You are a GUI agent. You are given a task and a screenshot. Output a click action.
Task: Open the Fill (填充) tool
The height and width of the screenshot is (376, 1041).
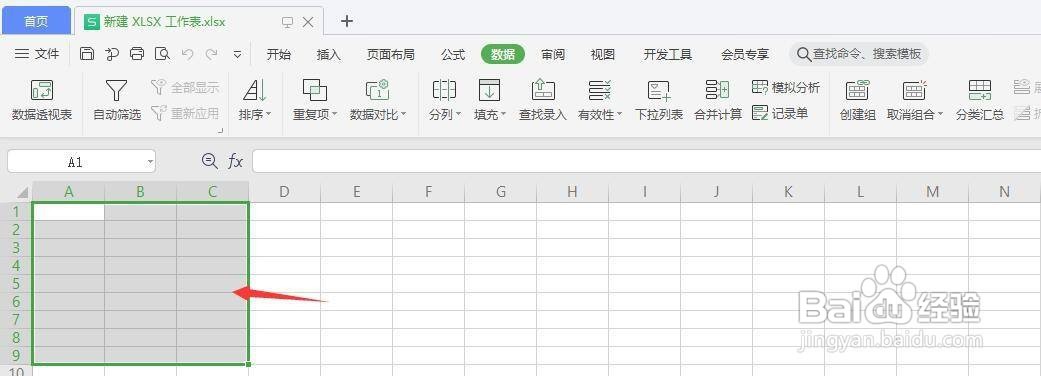[489, 100]
